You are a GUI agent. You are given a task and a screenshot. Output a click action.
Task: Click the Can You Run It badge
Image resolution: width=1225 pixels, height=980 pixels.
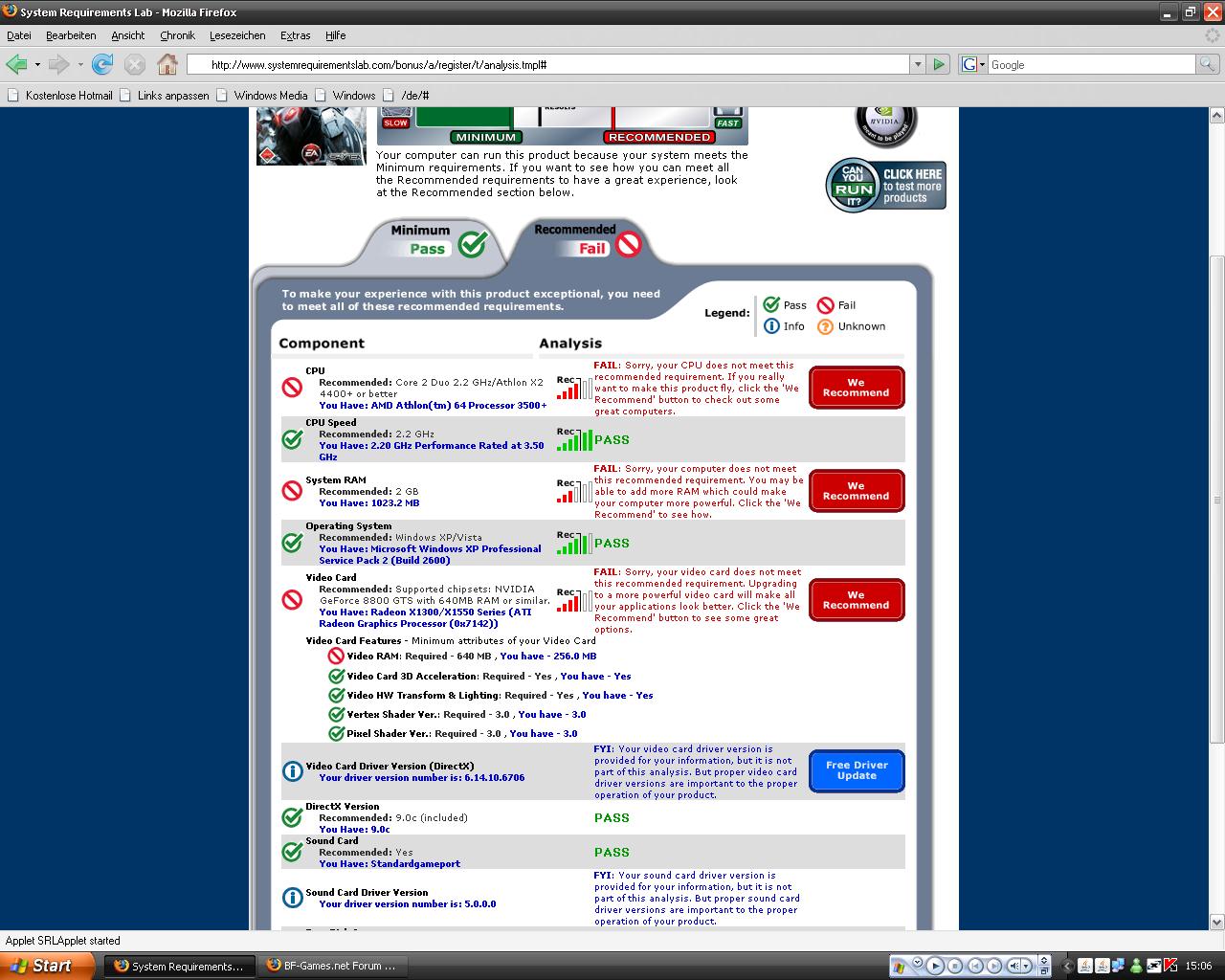click(x=886, y=186)
